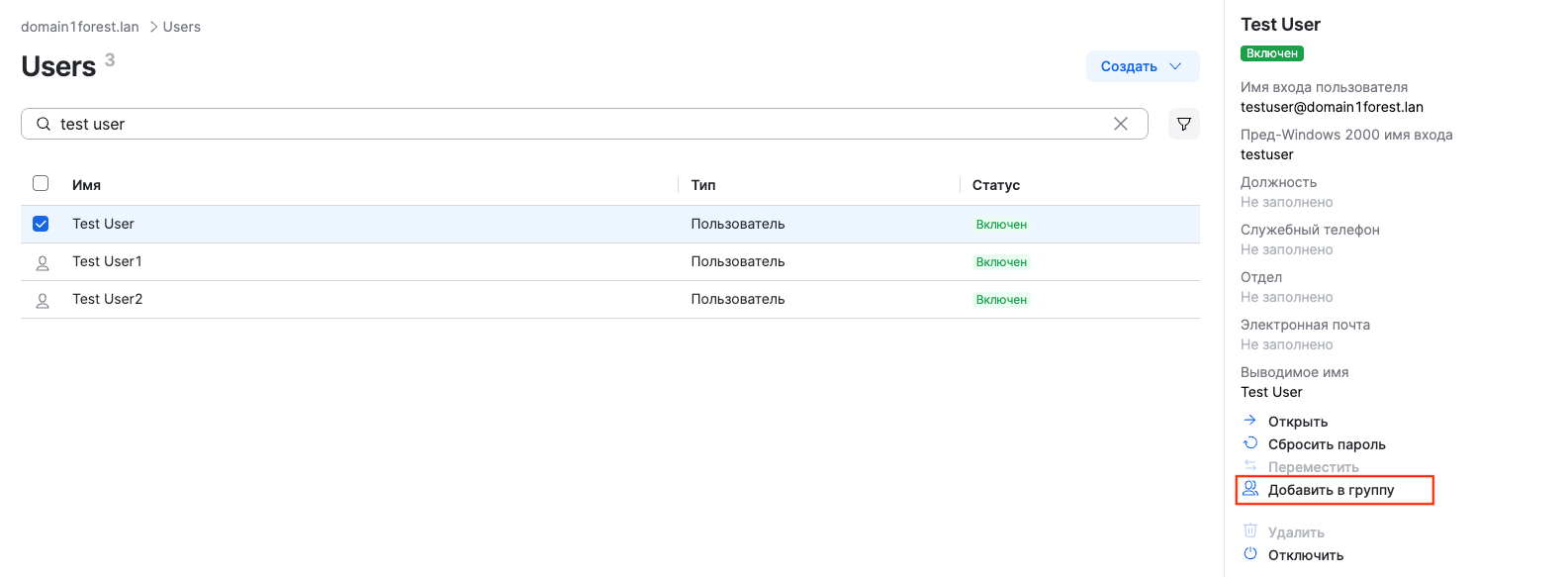Click the add-to-group people icon
Screen dimensions: 1568x577
click(1250, 489)
